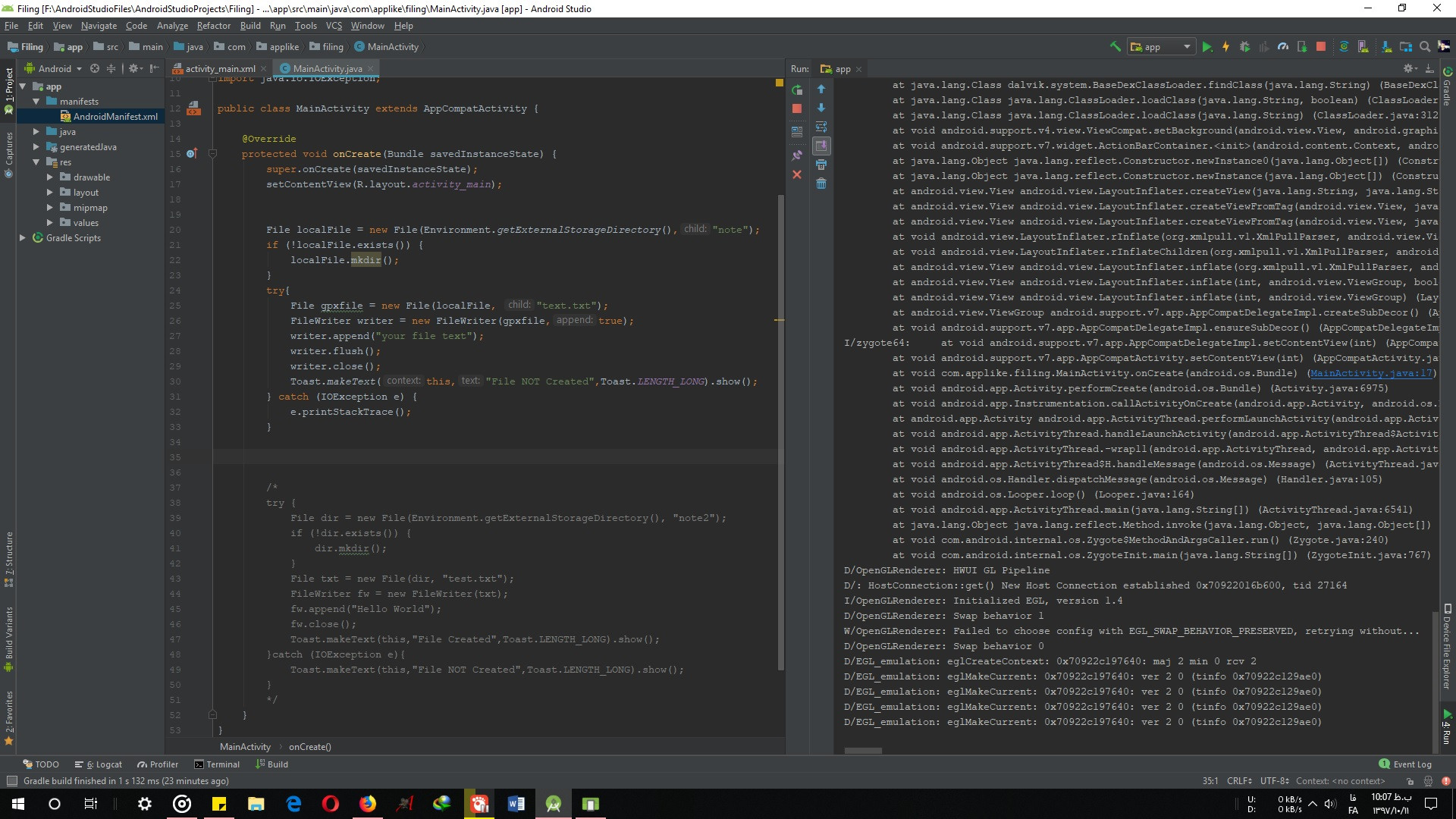This screenshot has width=1456, height=819.
Task: Rerun the app from the Run panel
Action: point(797,89)
